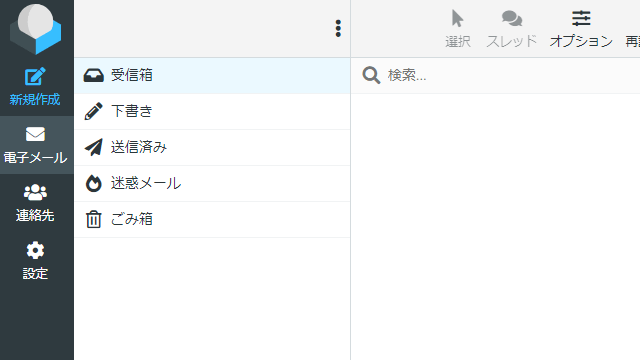This screenshot has height=360, width=640.
Task: Open 設定 settings
Action: click(x=36, y=261)
